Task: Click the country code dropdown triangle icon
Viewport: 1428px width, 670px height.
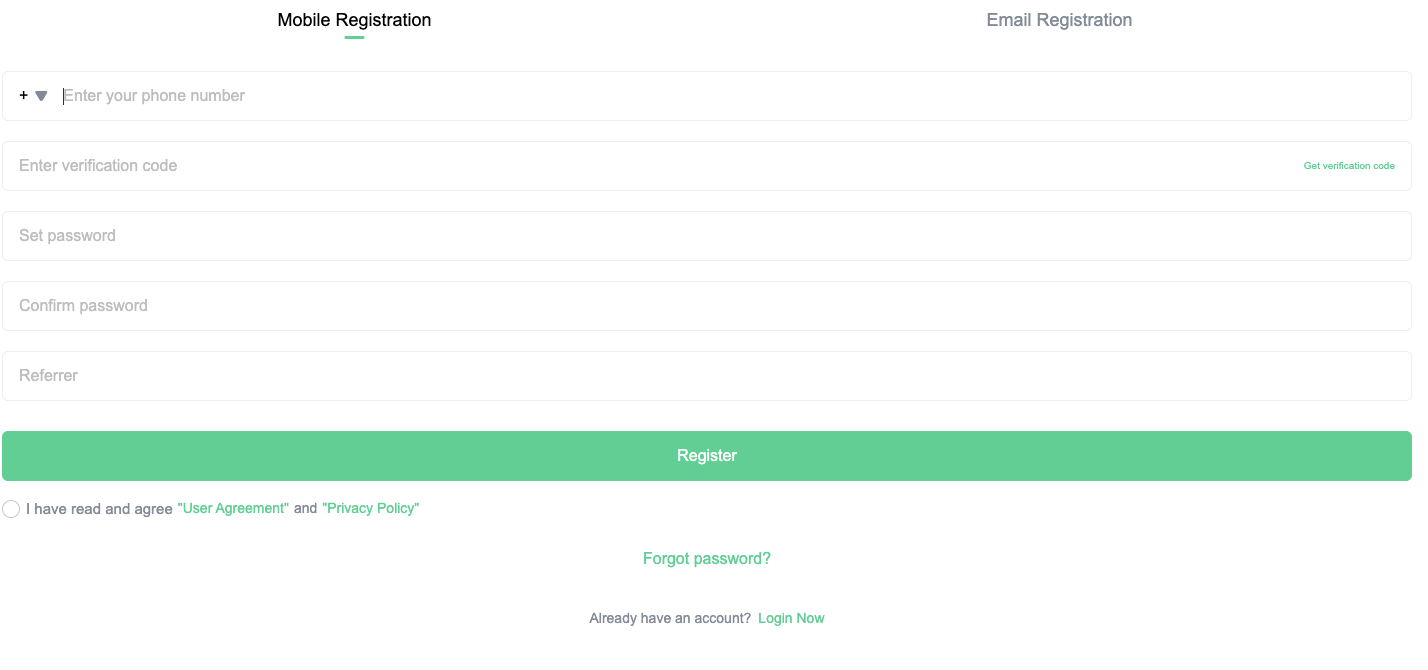Action: (x=41, y=96)
